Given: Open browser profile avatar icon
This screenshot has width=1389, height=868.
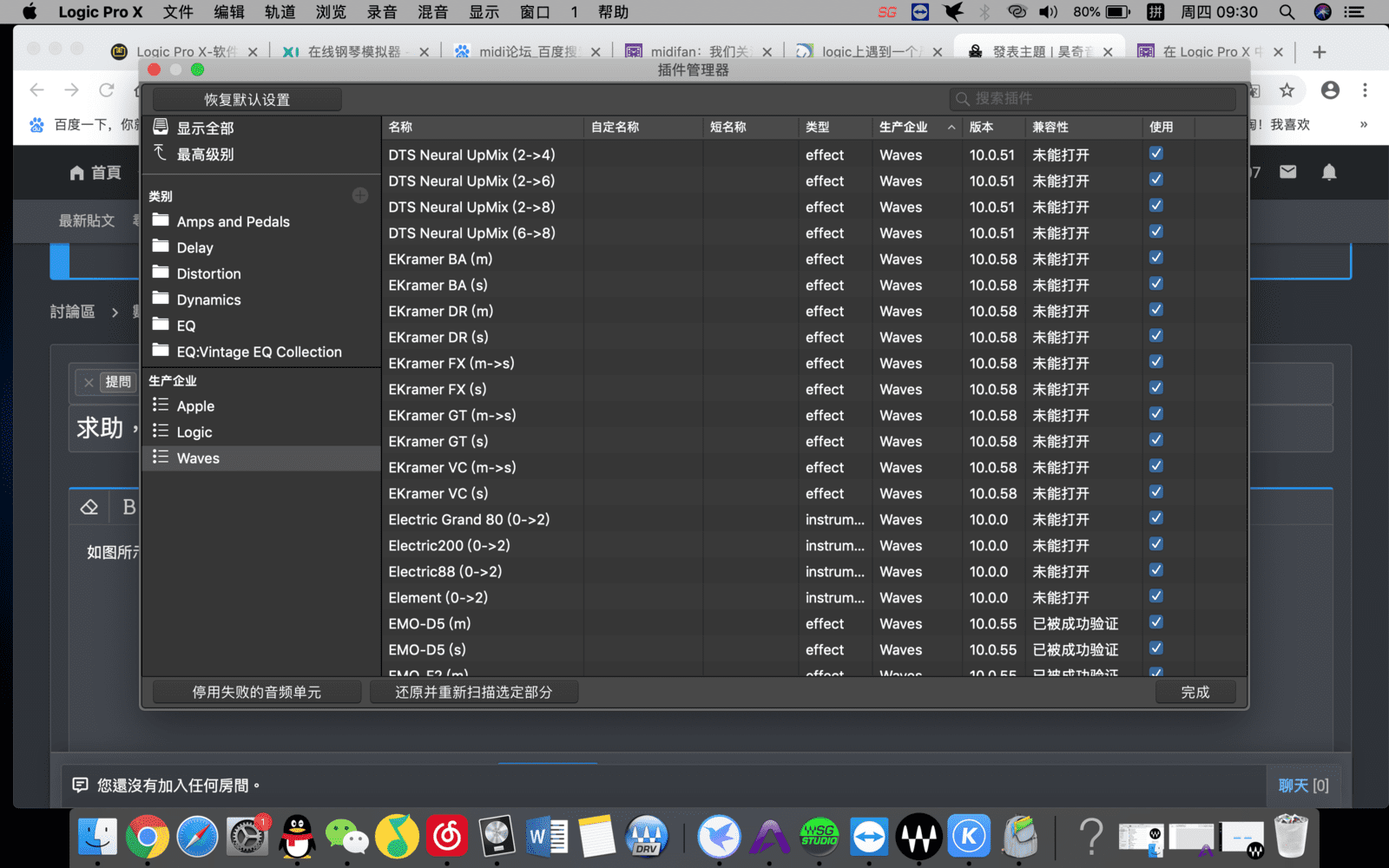Looking at the screenshot, I should [1330, 90].
